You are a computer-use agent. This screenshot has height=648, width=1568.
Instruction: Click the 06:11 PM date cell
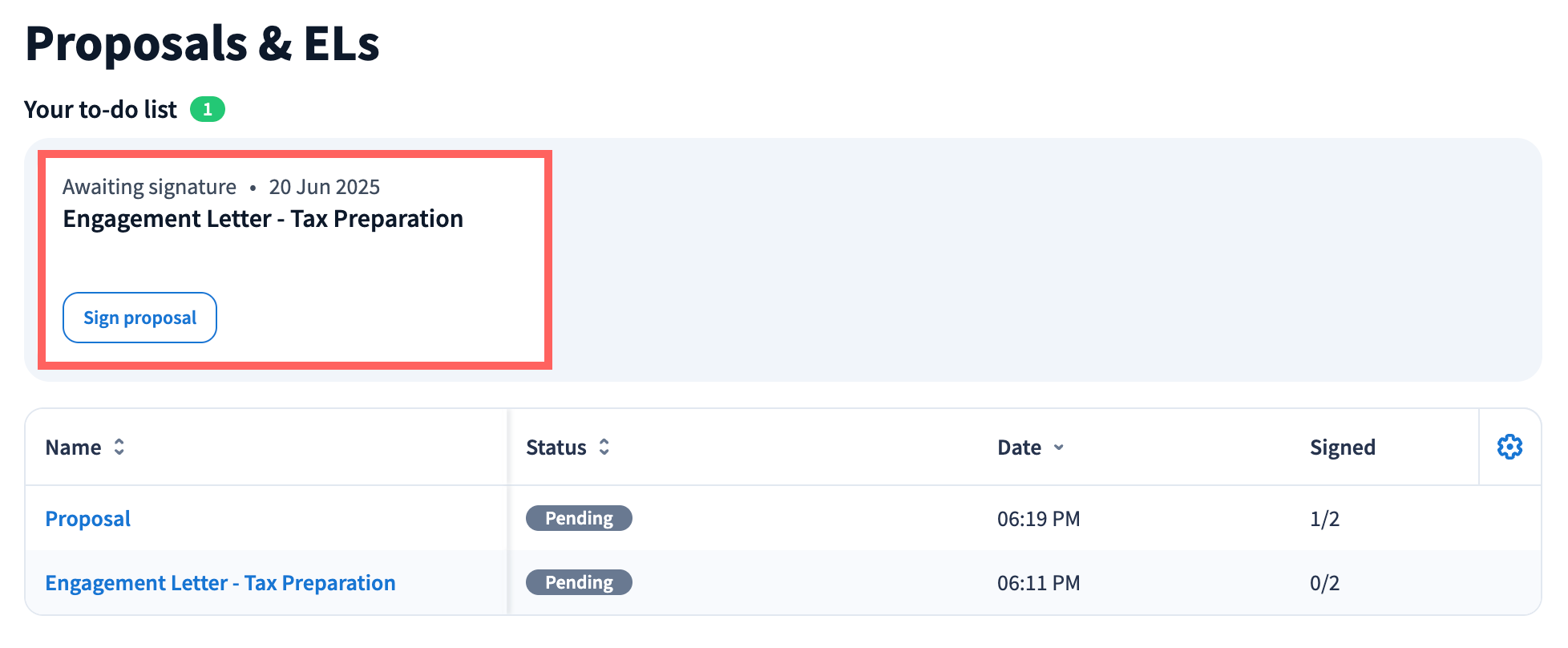coord(1038,583)
